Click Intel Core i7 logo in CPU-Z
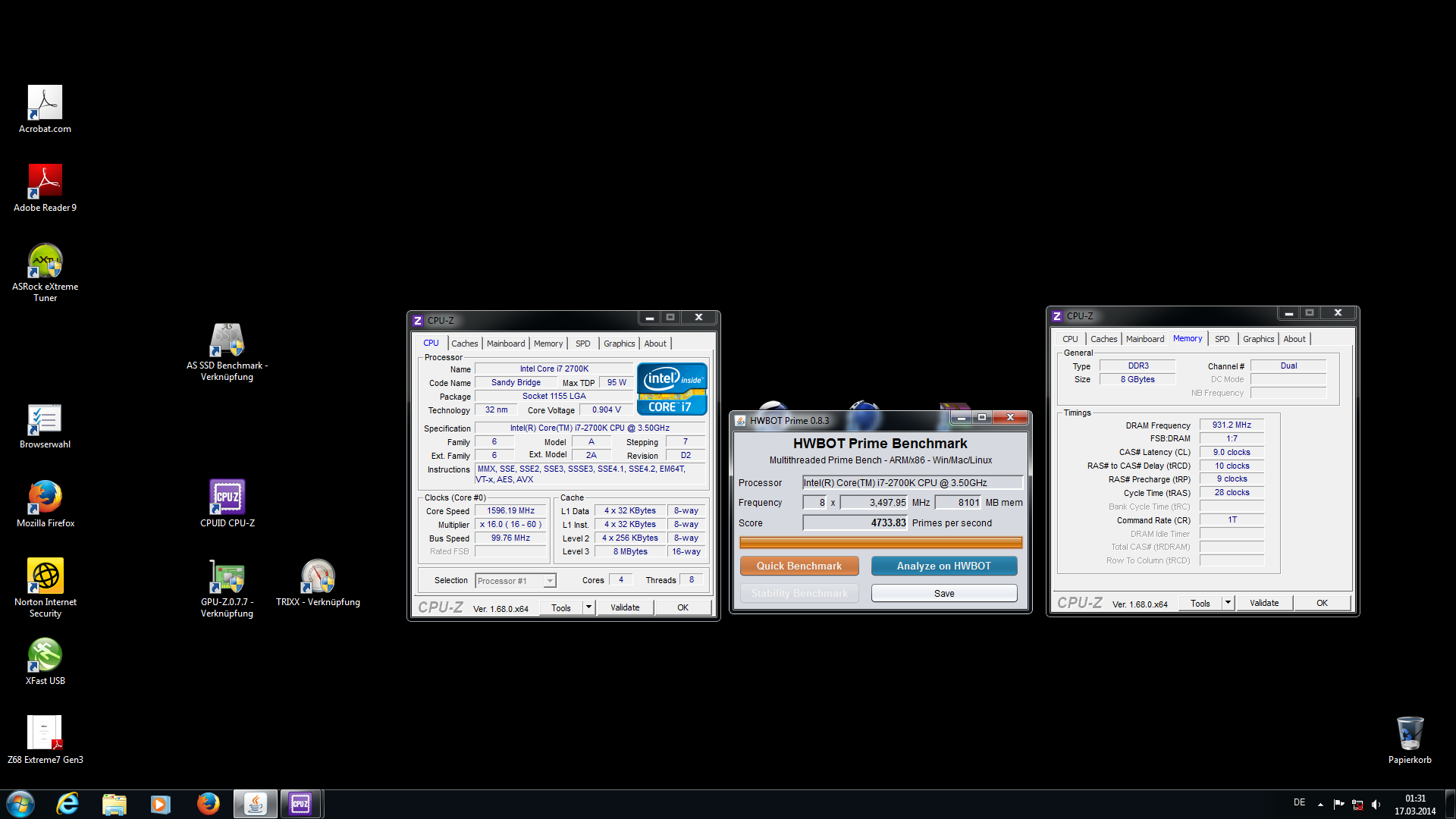The width and height of the screenshot is (1456, 819). click(672, 388)
